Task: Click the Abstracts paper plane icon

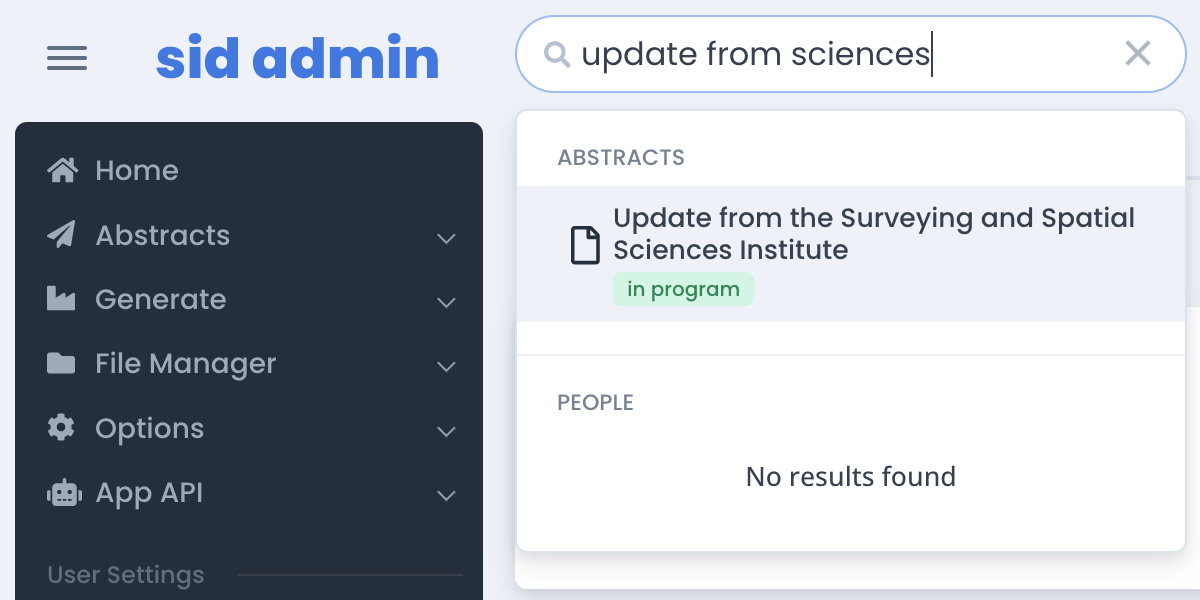Action: pos(61,235)
